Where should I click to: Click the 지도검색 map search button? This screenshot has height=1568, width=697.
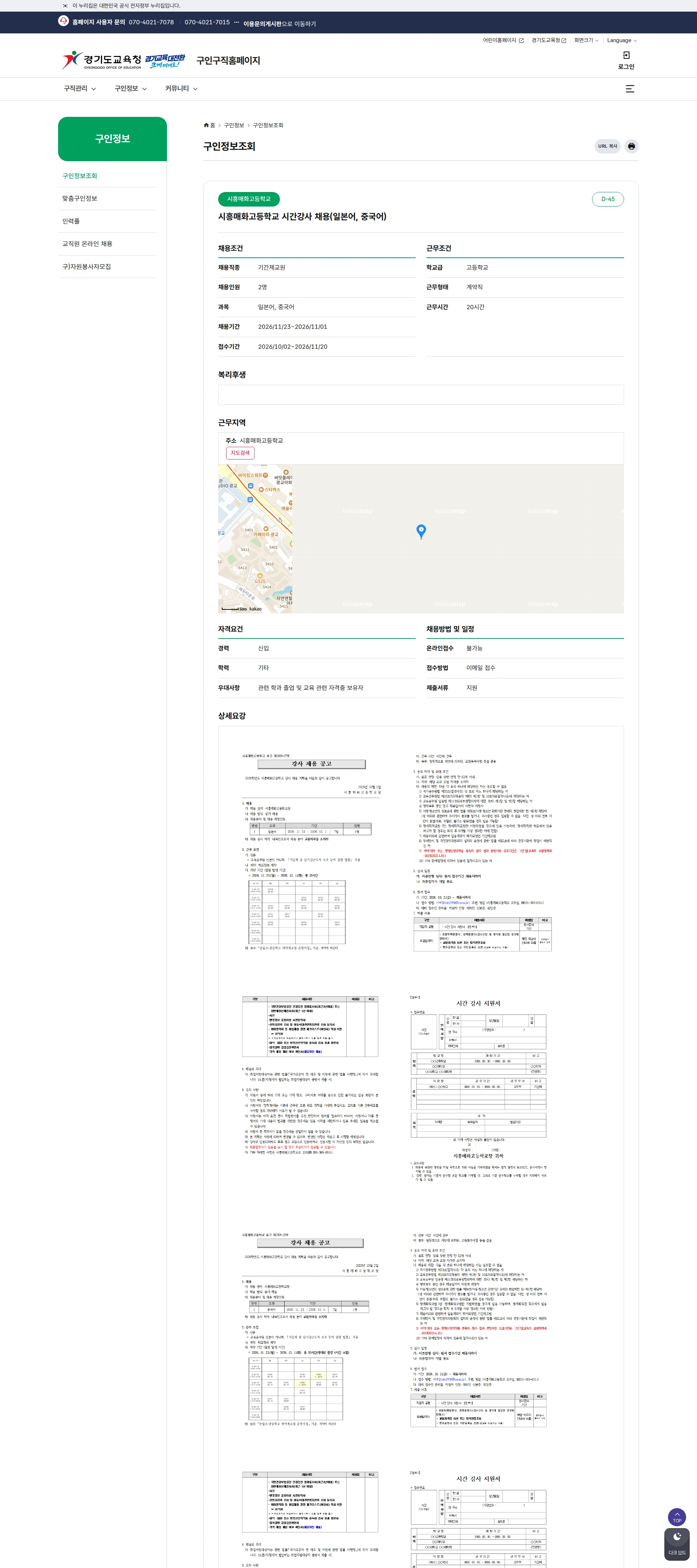click(240, 453)
